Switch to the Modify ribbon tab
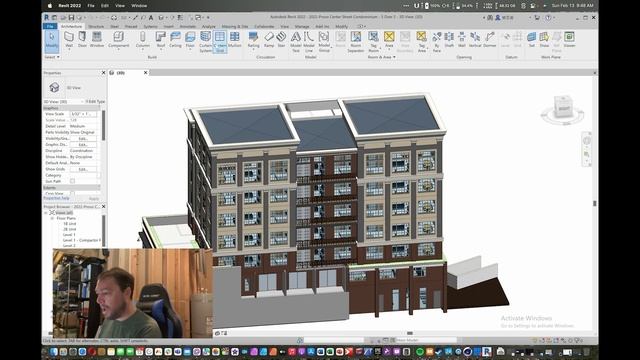Screen dimensions: 640x360 click(342, 27)
